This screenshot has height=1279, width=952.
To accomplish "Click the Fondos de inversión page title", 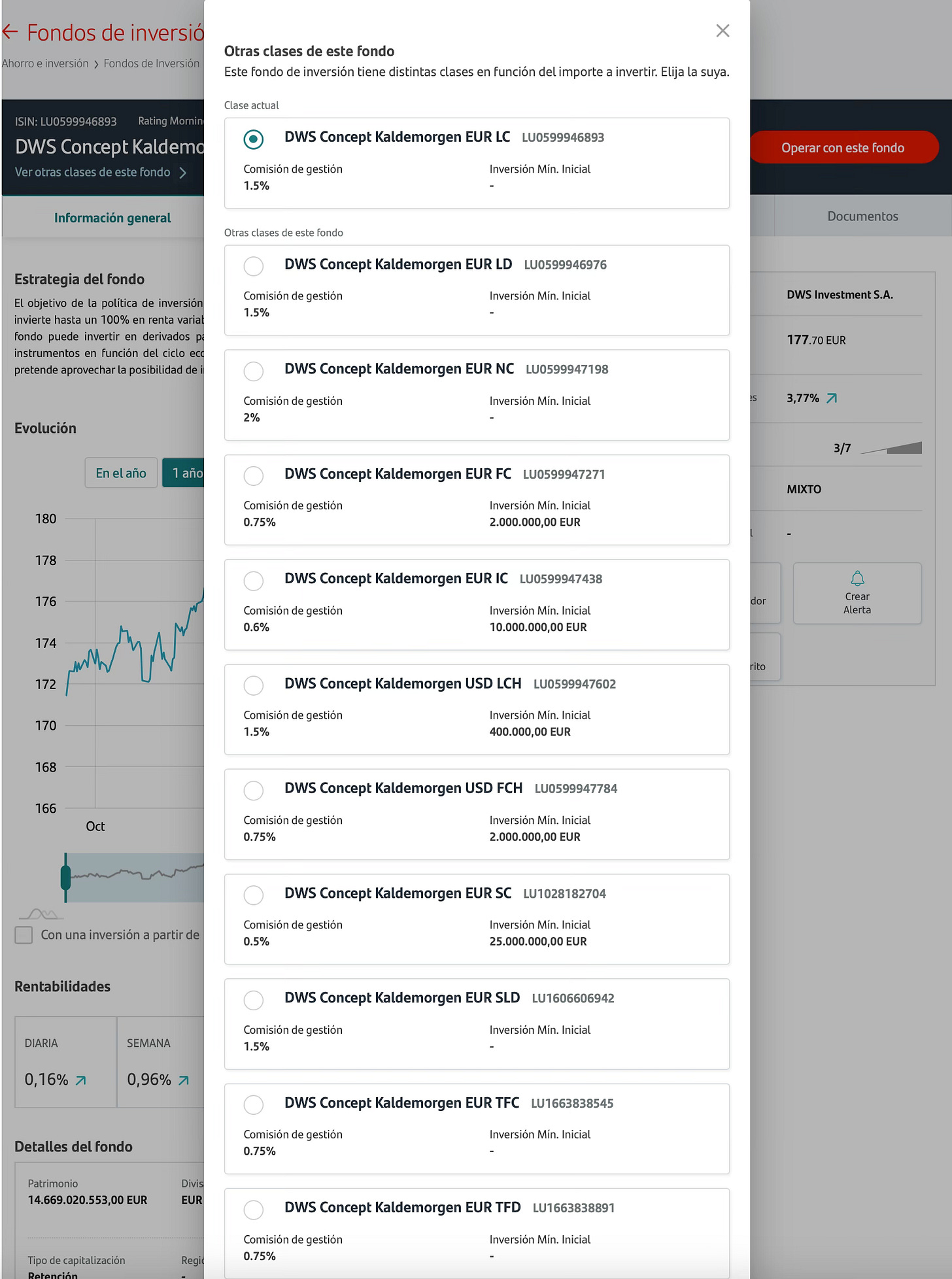I will (x=116, y=32).
